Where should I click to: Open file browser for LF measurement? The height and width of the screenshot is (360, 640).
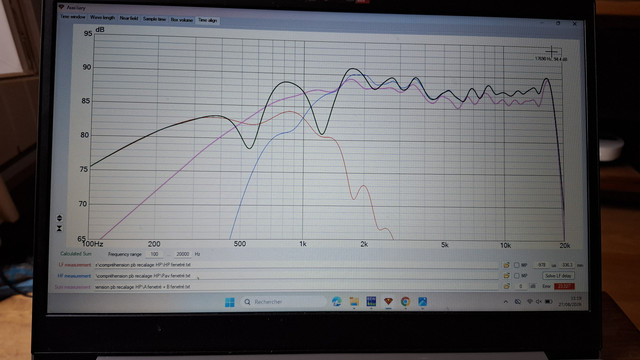[507, 265]
